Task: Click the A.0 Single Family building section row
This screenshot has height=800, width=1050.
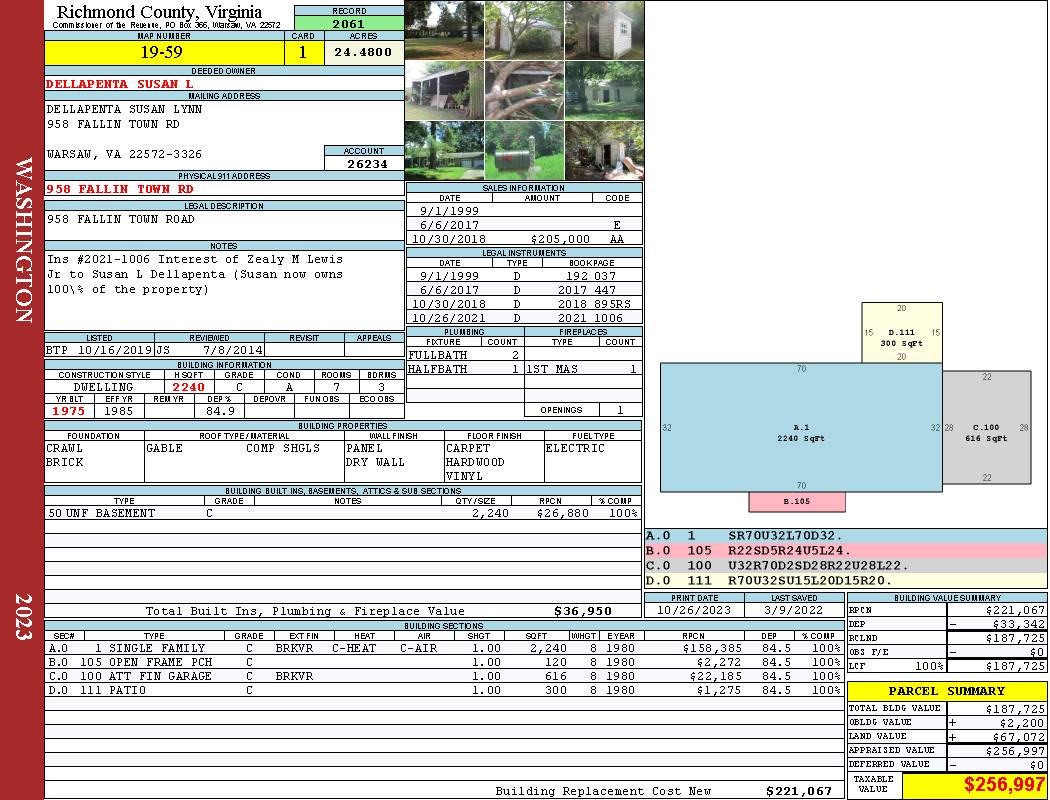Action: click(x=441, y=648)
